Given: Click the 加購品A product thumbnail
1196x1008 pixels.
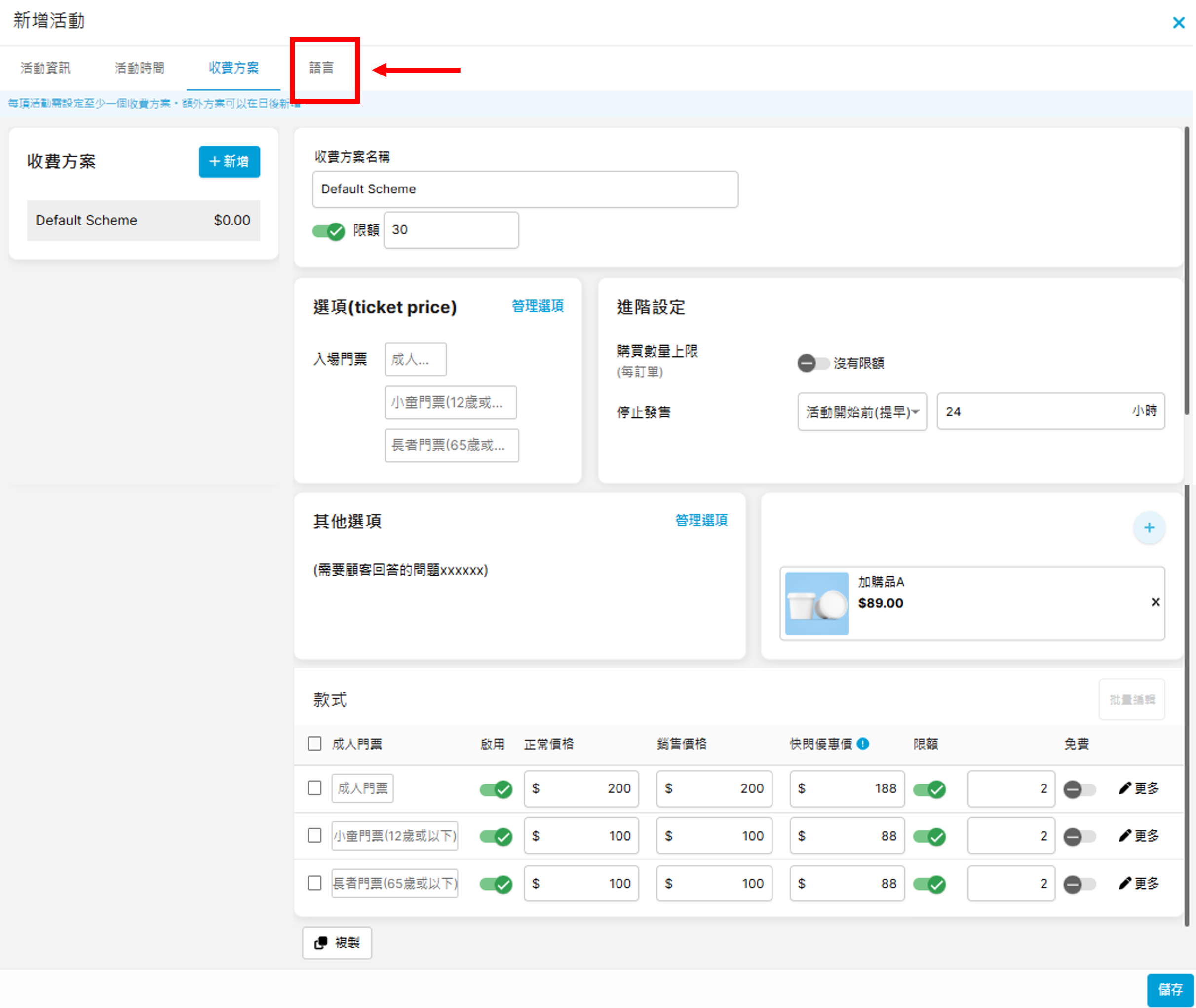Looking at the screenshot, I should (x=816, y=603).
